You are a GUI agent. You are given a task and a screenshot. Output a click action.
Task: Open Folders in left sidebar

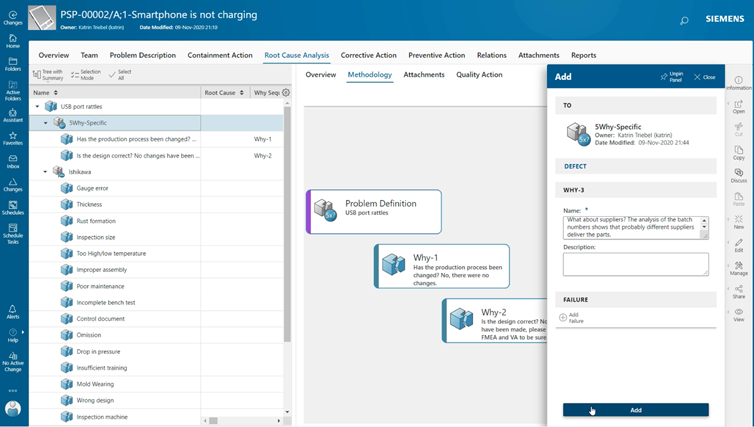[13, 64]
